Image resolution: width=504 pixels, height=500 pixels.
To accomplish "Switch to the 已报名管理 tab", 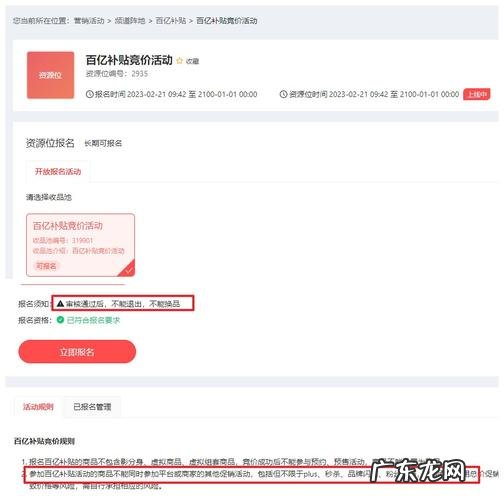I will pos(92,407).
